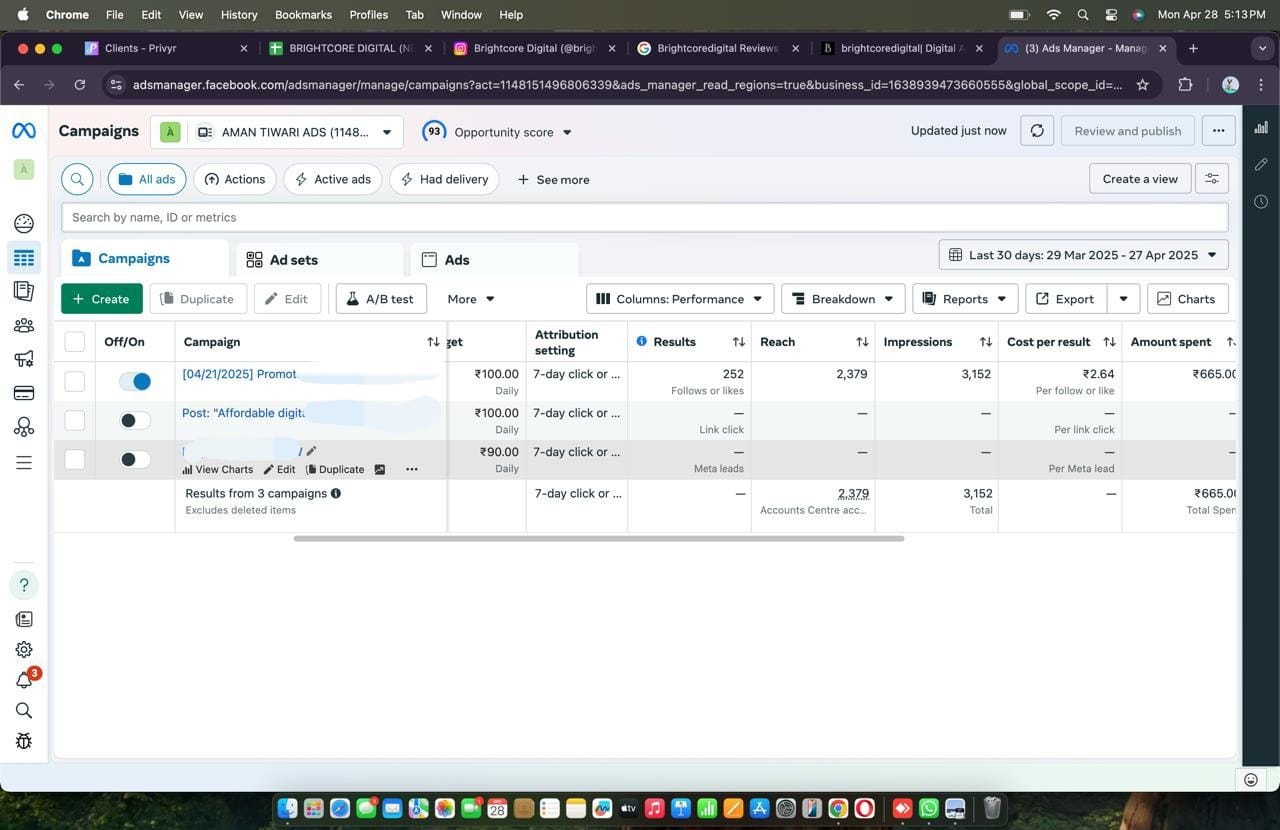Click the row three-dot more options icon
Viewport: 1280px width, 830px height.
[411, 469]
